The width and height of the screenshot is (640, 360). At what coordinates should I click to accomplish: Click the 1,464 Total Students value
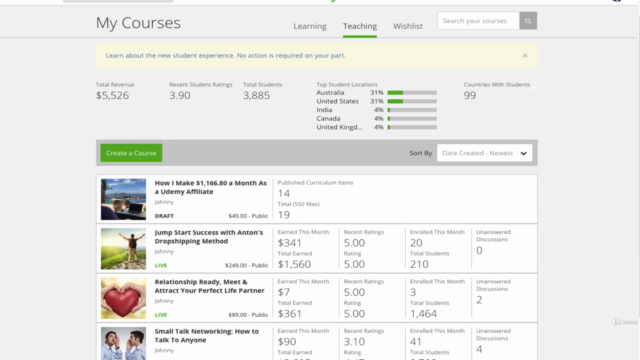(x=423, y=313)
